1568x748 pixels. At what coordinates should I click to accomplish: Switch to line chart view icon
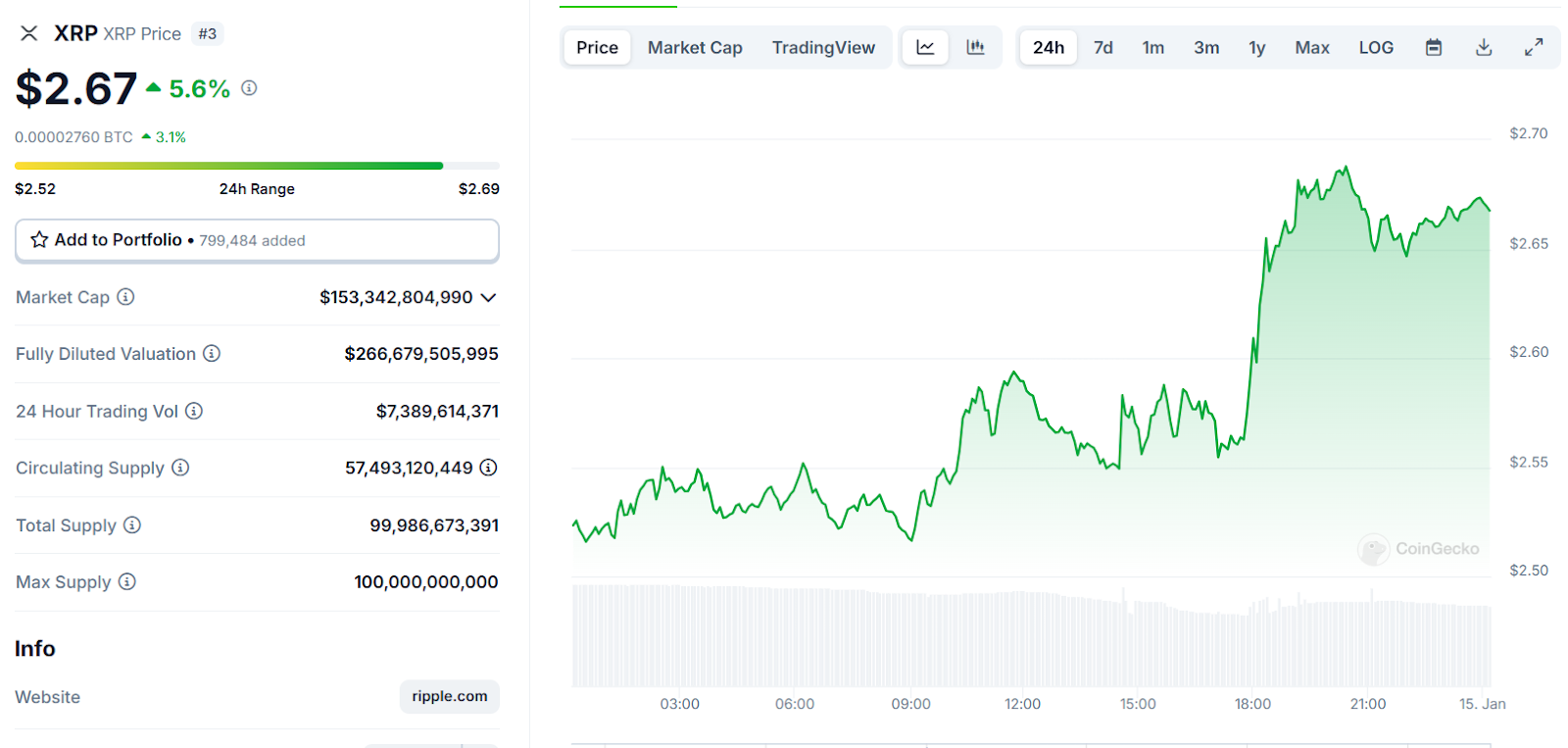pos(925,47)
